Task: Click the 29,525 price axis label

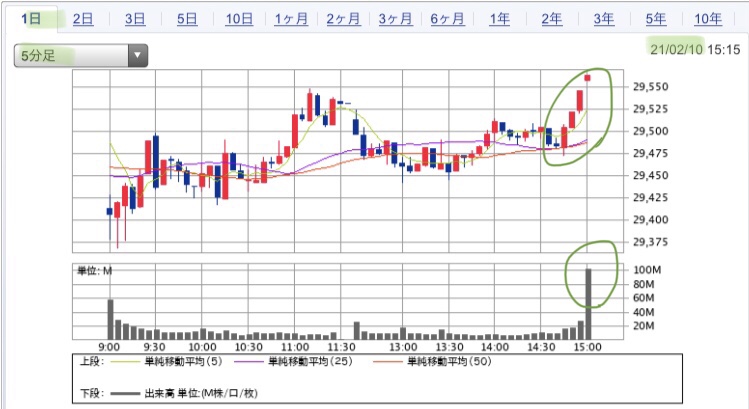Action: click(651, 109)
